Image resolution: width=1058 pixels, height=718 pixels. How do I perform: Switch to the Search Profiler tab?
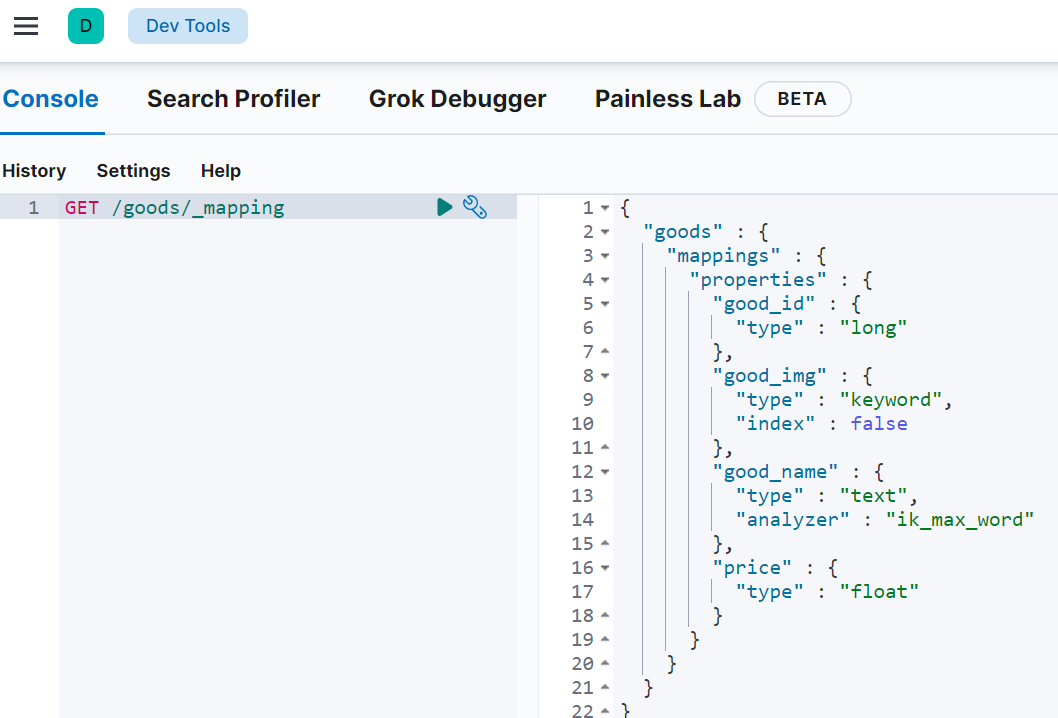[233, 99]
